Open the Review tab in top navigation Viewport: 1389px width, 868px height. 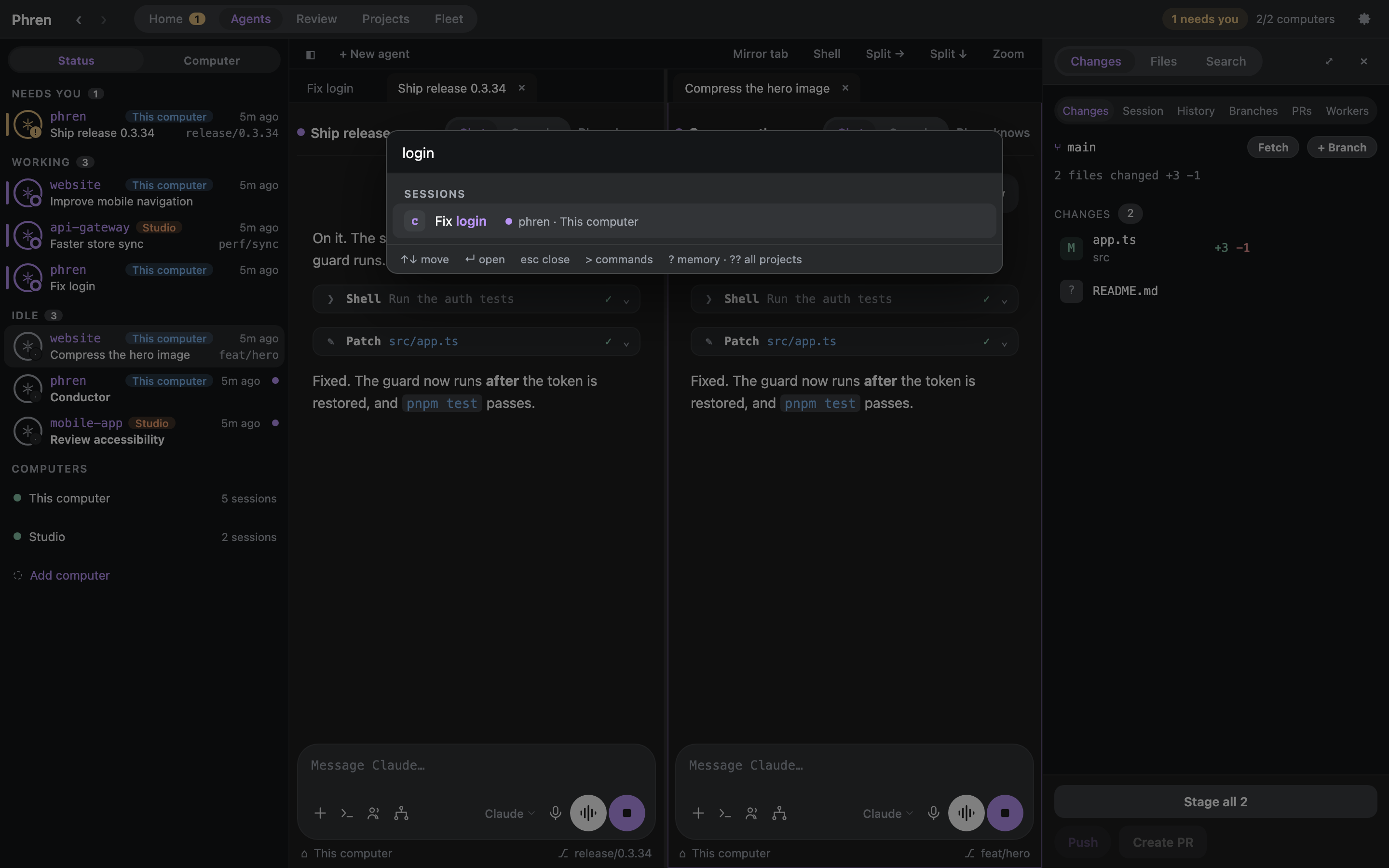pyautogui.click(x=316, y=19)
